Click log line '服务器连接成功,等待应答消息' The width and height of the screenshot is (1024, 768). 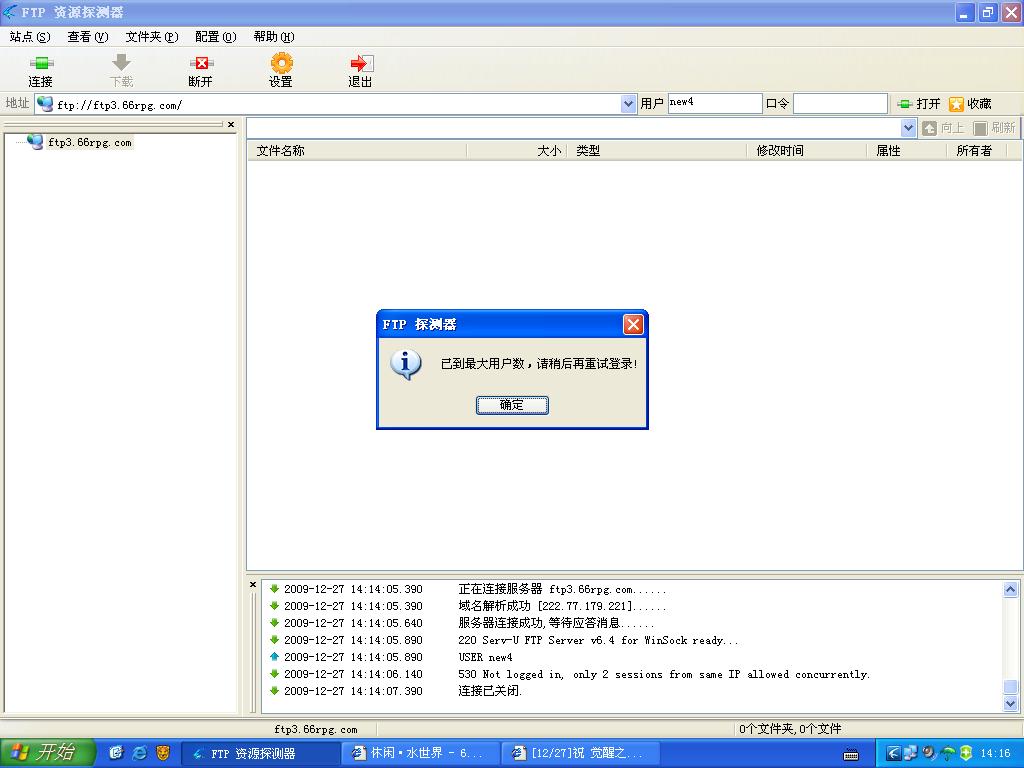556,623
